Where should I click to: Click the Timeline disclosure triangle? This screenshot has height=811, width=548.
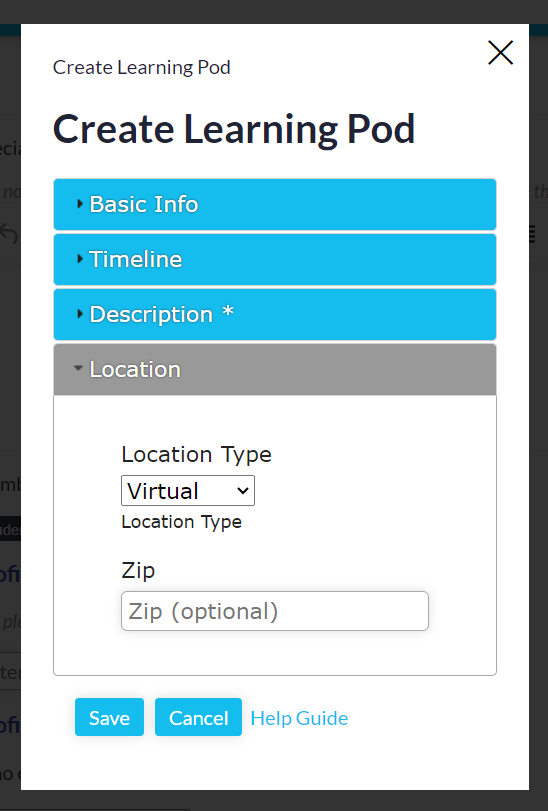(80, 259)
